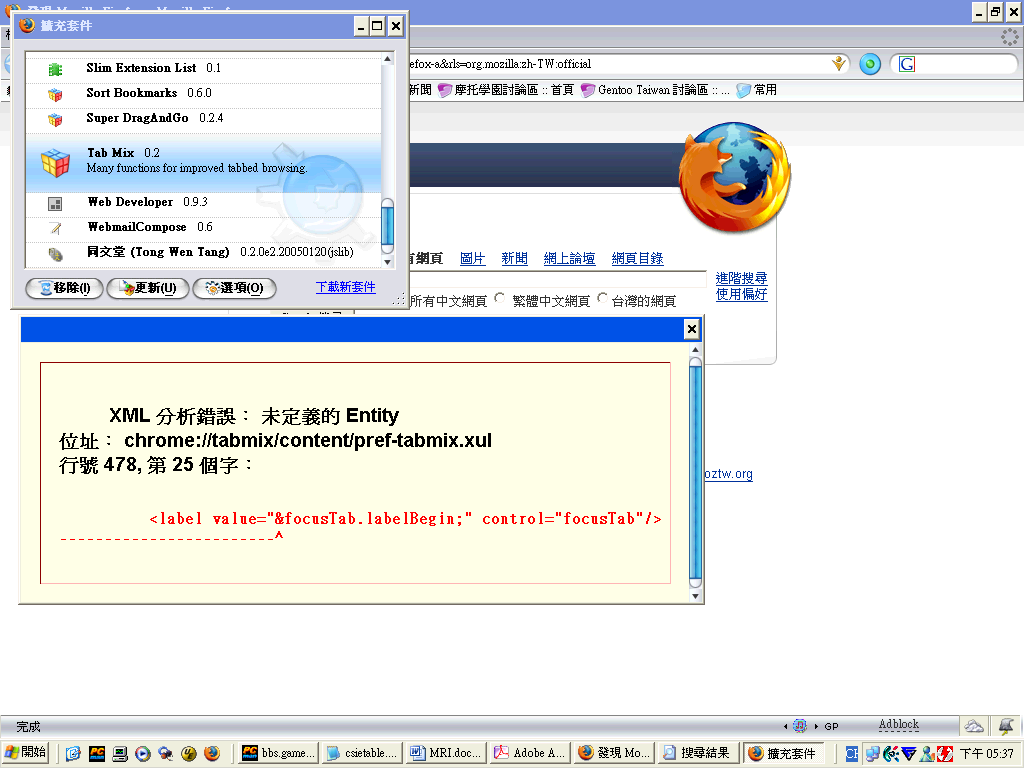The height and width of the screenshot is (768, 1024).
Task: Click the green Go button beside address bar
Action: coord(870,64)
